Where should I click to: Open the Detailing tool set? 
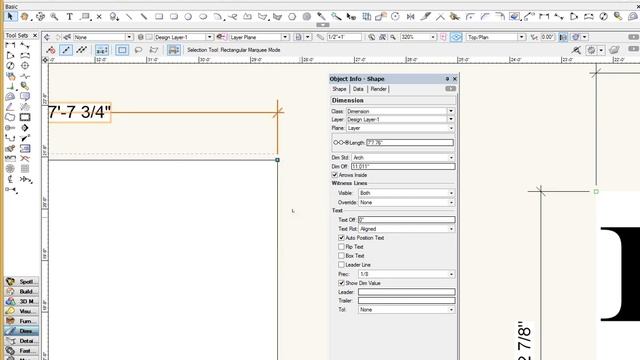coord(22,341)
